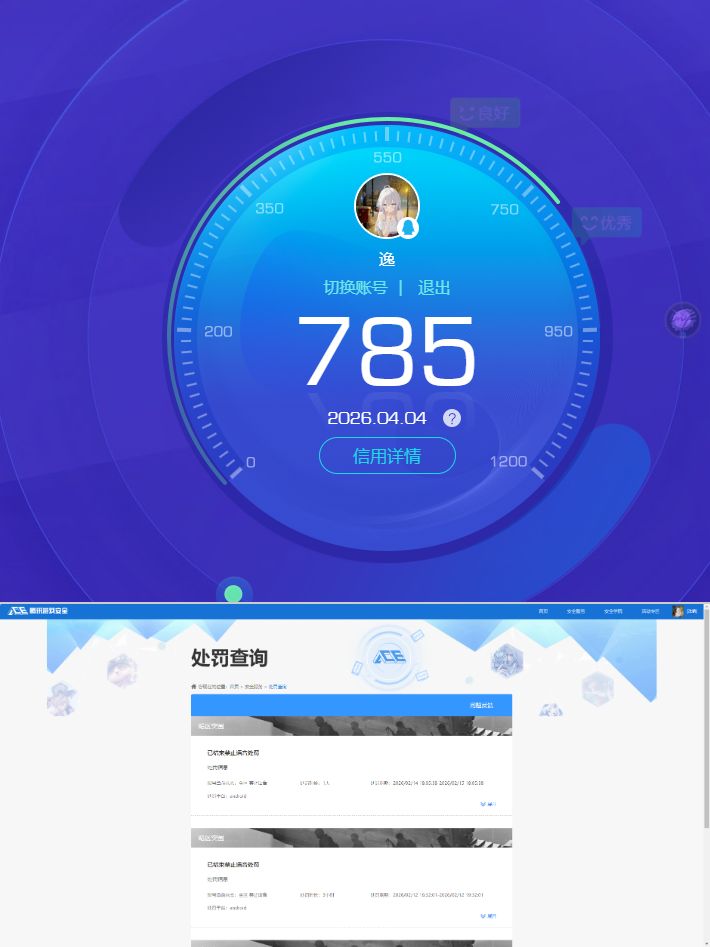Click the username next to the header avatar

[691, 611]
